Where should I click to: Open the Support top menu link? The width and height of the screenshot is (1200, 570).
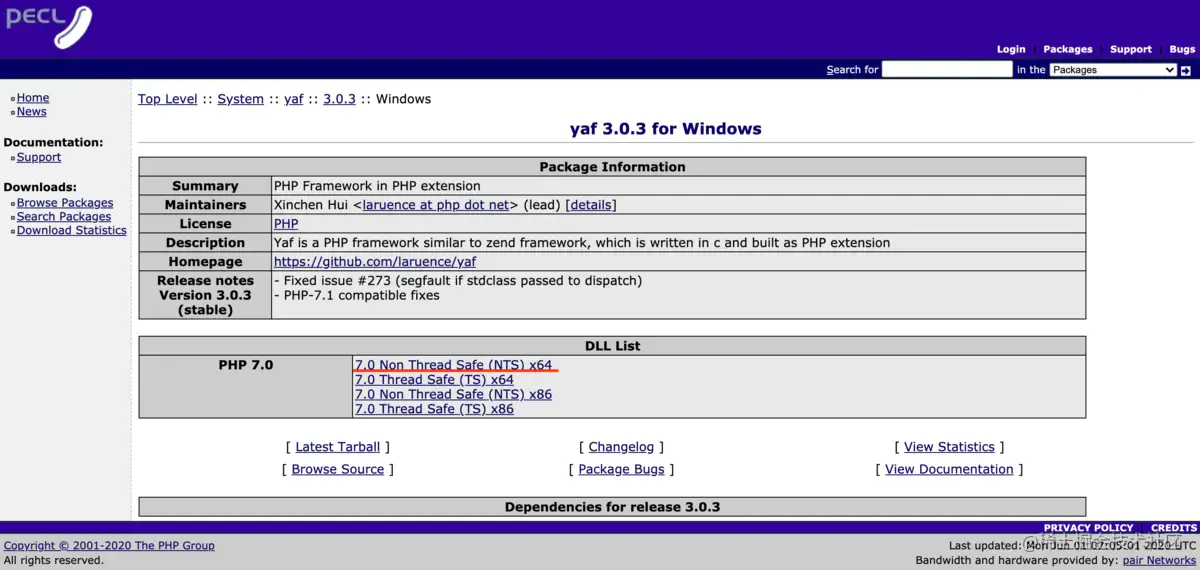1131,49
